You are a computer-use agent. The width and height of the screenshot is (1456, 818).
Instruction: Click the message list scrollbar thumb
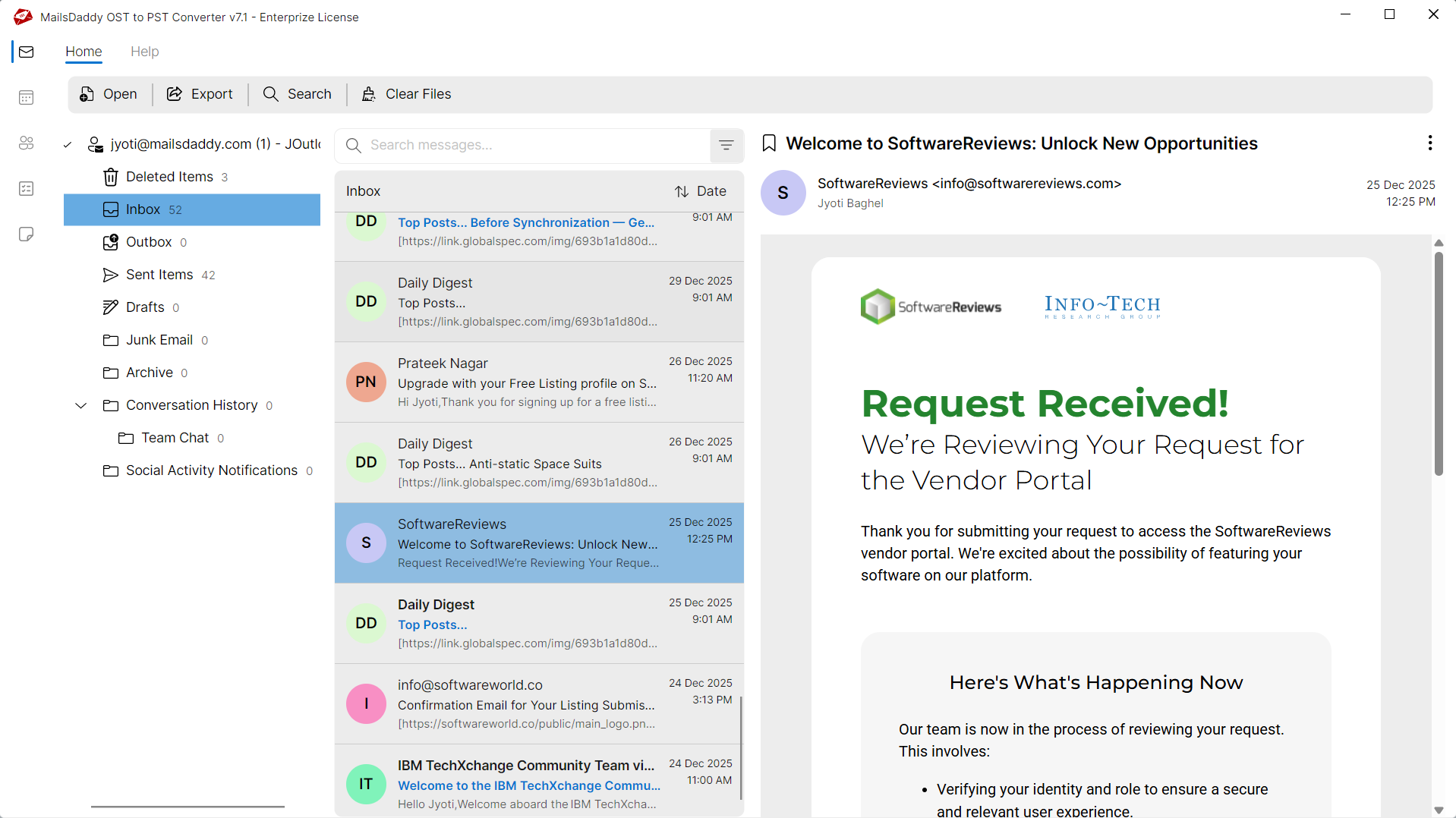[741, 747]
